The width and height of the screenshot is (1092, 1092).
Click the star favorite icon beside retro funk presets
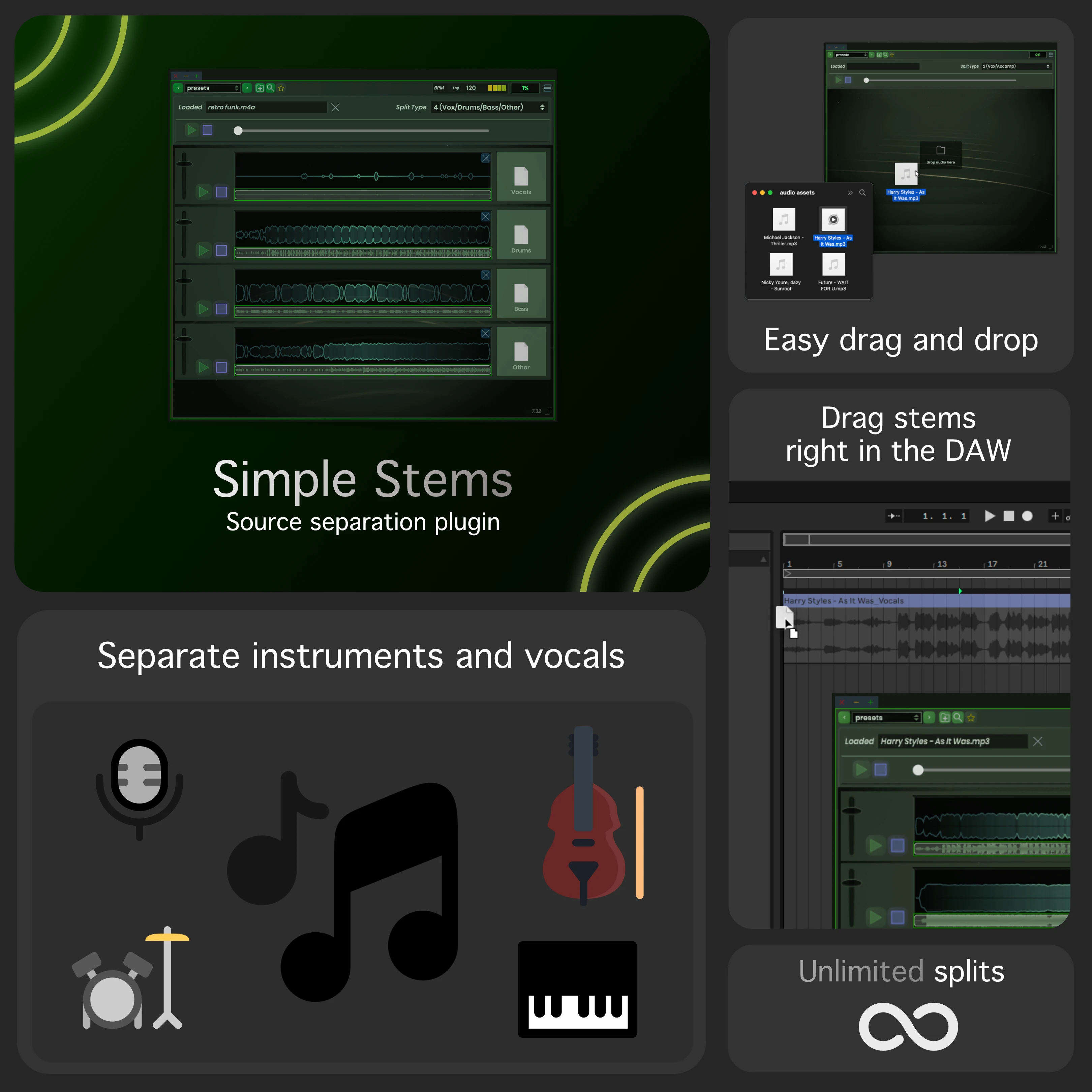click(x=281, y=88)
